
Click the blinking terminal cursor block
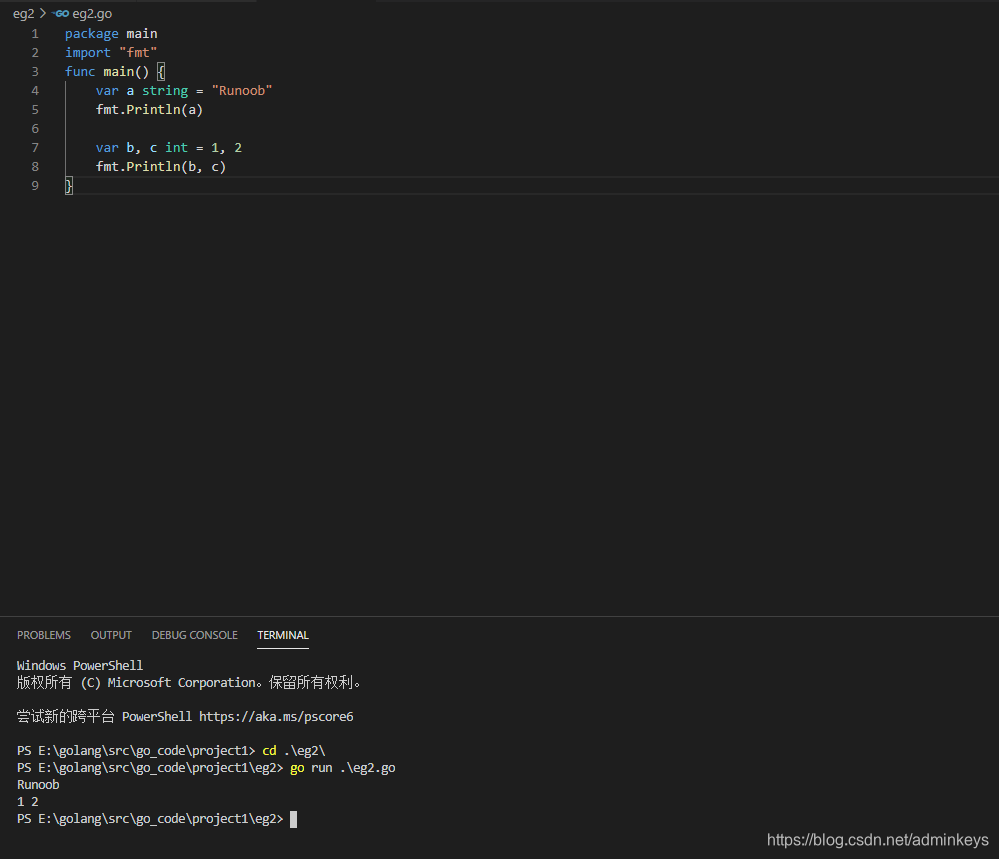point(292,818)
